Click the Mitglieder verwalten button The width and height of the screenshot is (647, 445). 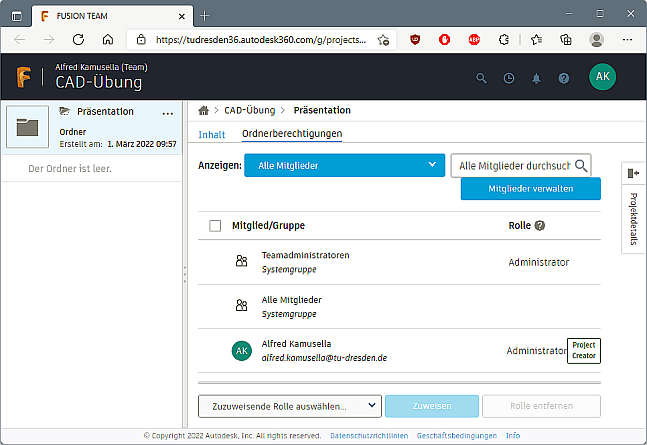point(530,189)
